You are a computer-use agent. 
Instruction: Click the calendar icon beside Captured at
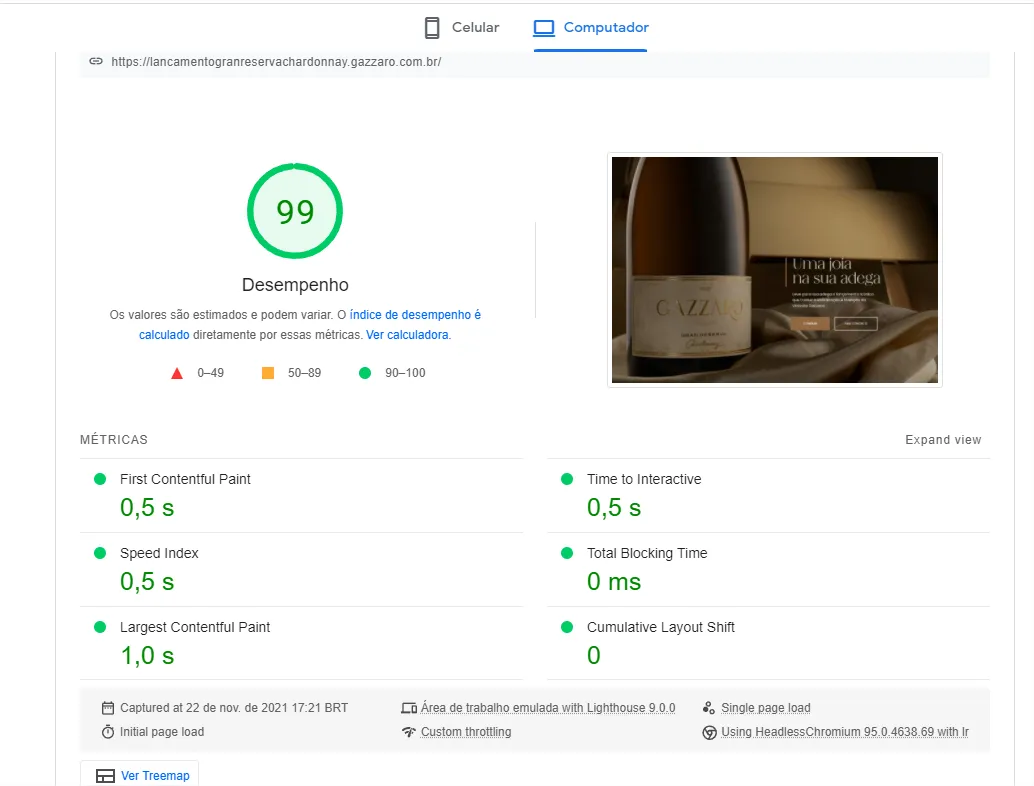[107, 708]
